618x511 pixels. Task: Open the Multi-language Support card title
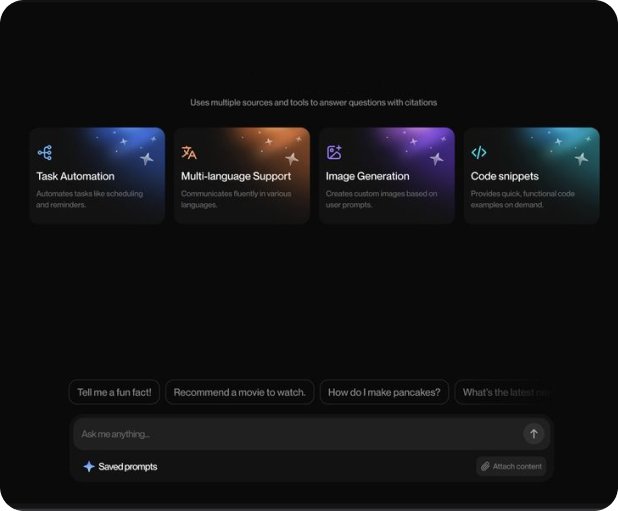pyautogui.click(x=236, y=176)
